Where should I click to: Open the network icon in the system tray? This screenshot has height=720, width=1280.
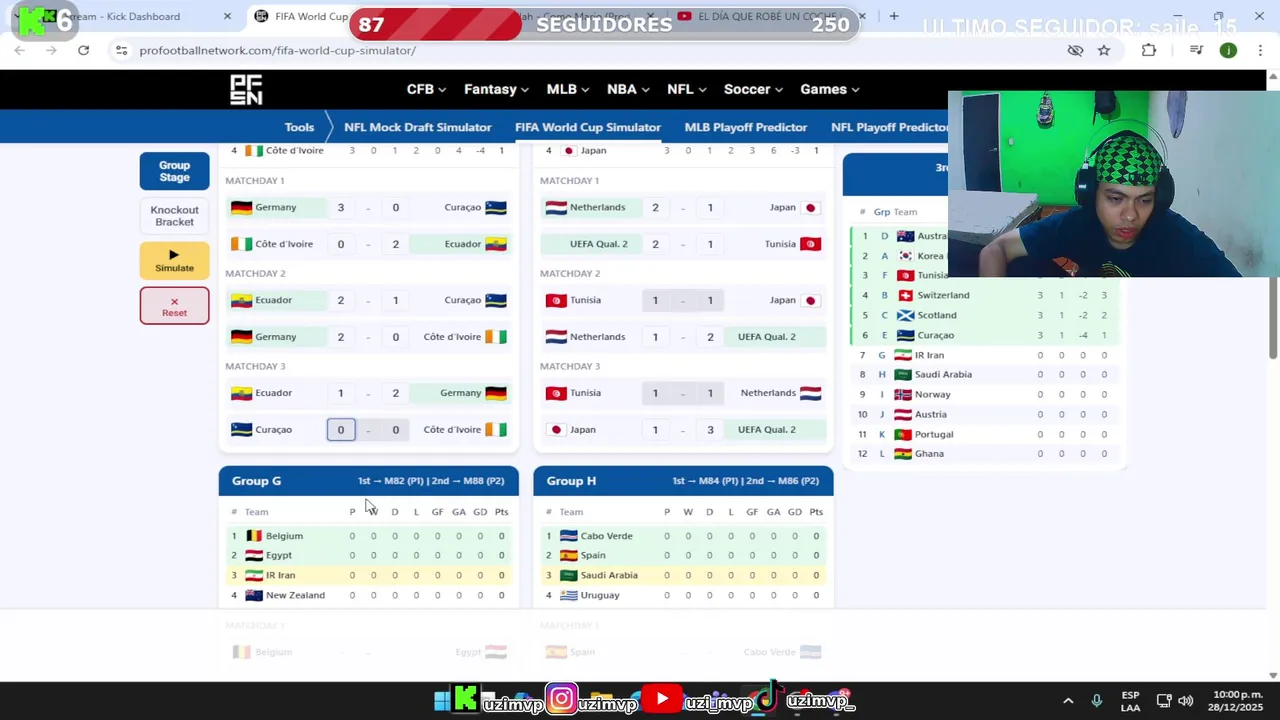1164,701
